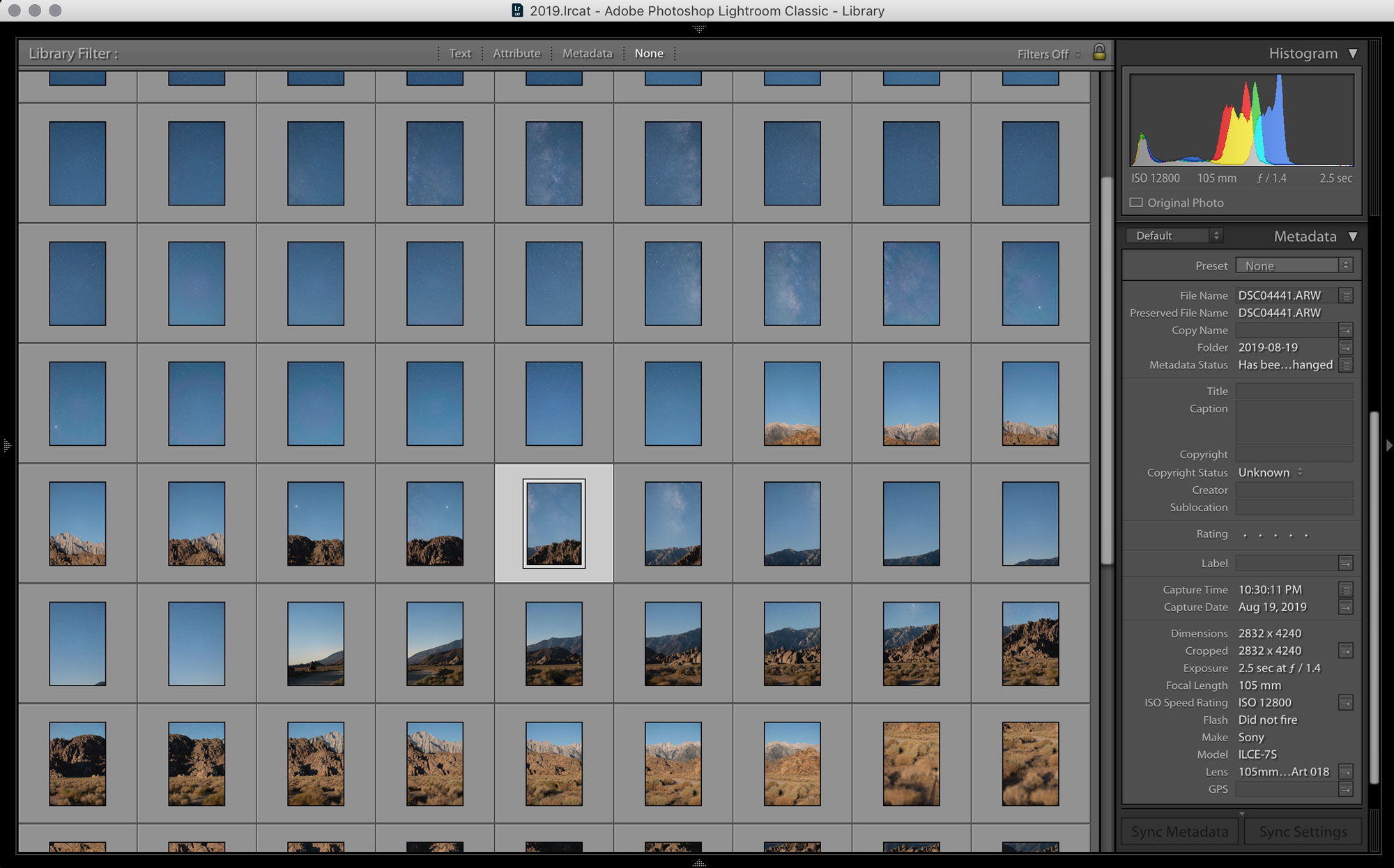1394x868 pixels.
Task: Select the Metadata filter tab
Action: [587, 53]
